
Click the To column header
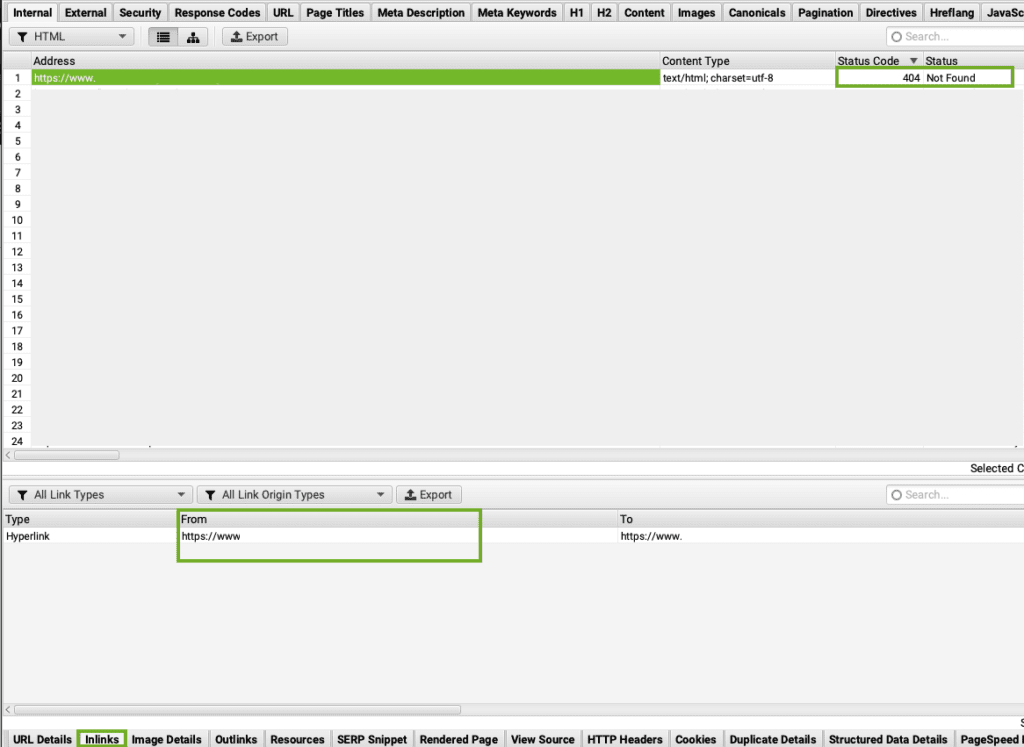[821, 519]
